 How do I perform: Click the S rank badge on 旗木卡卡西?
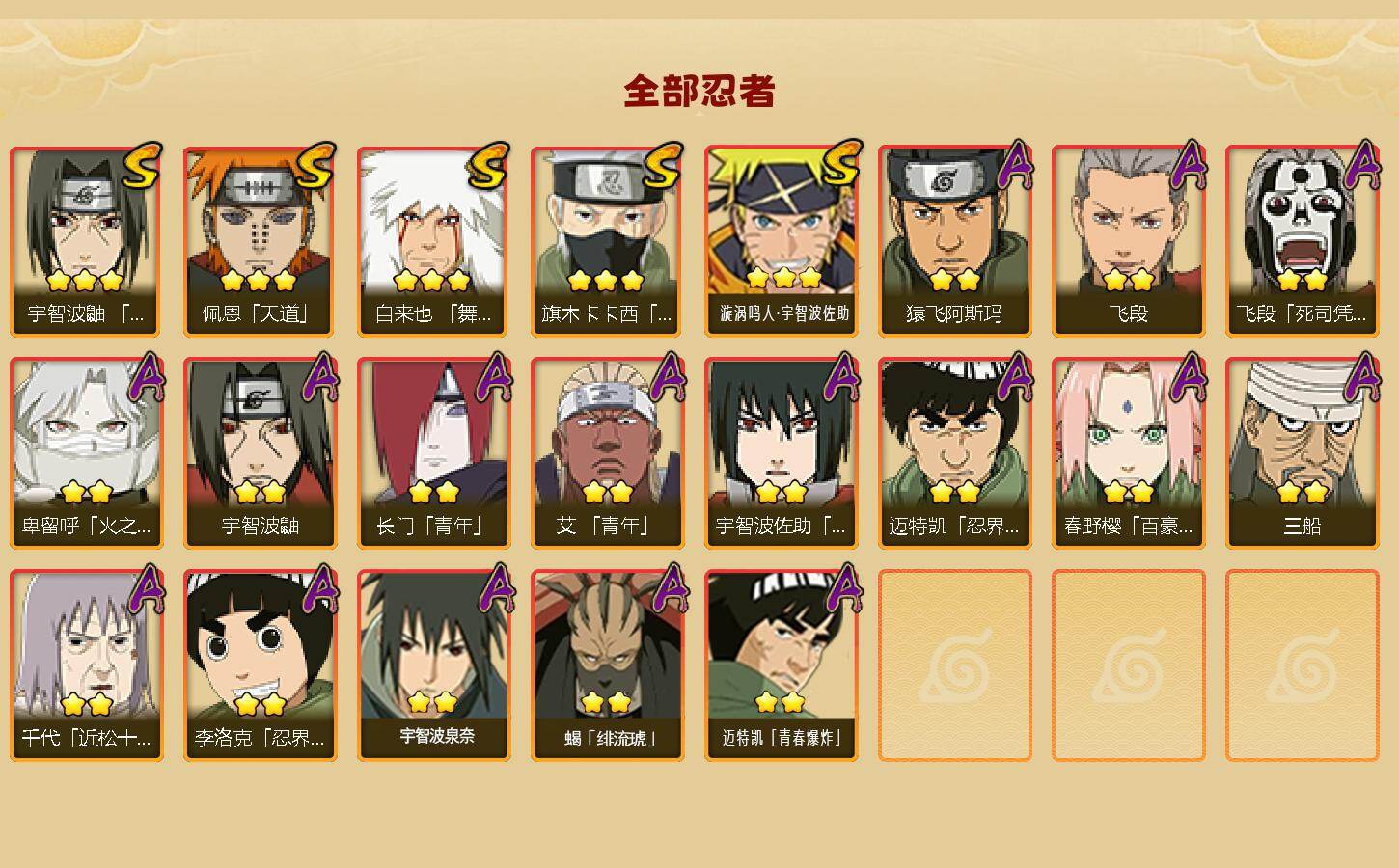tap(663, 166)
